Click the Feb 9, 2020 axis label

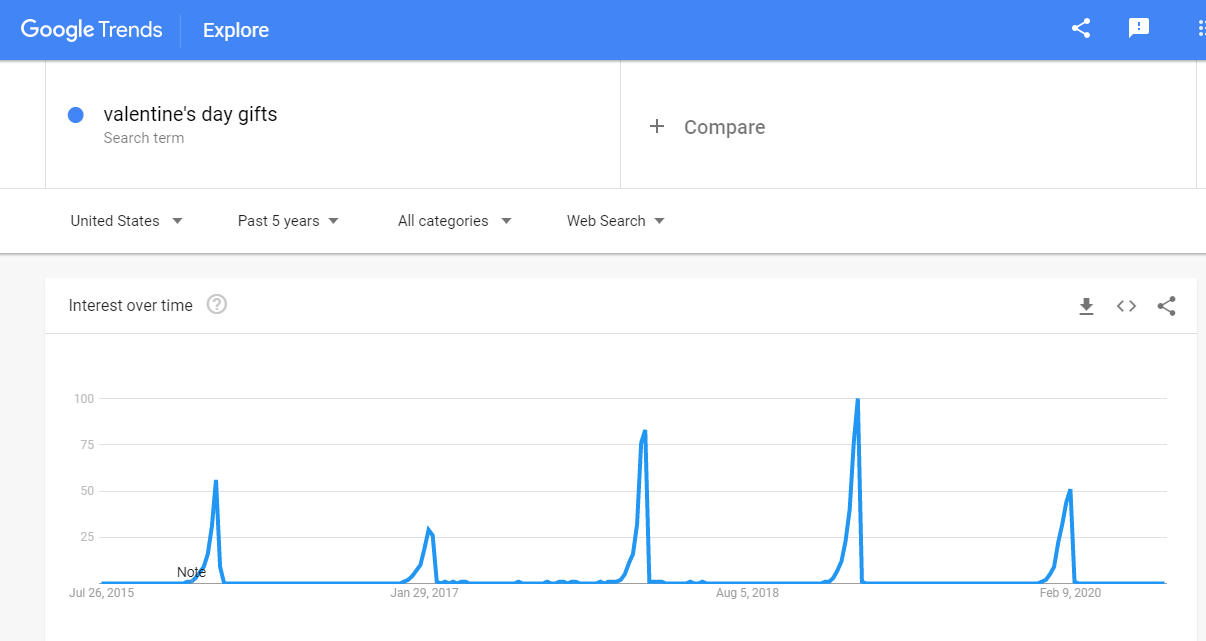(1070, 593)
